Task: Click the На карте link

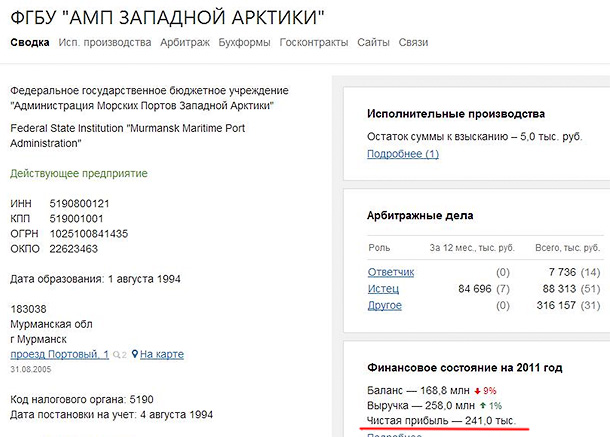Action: point(162,354)
